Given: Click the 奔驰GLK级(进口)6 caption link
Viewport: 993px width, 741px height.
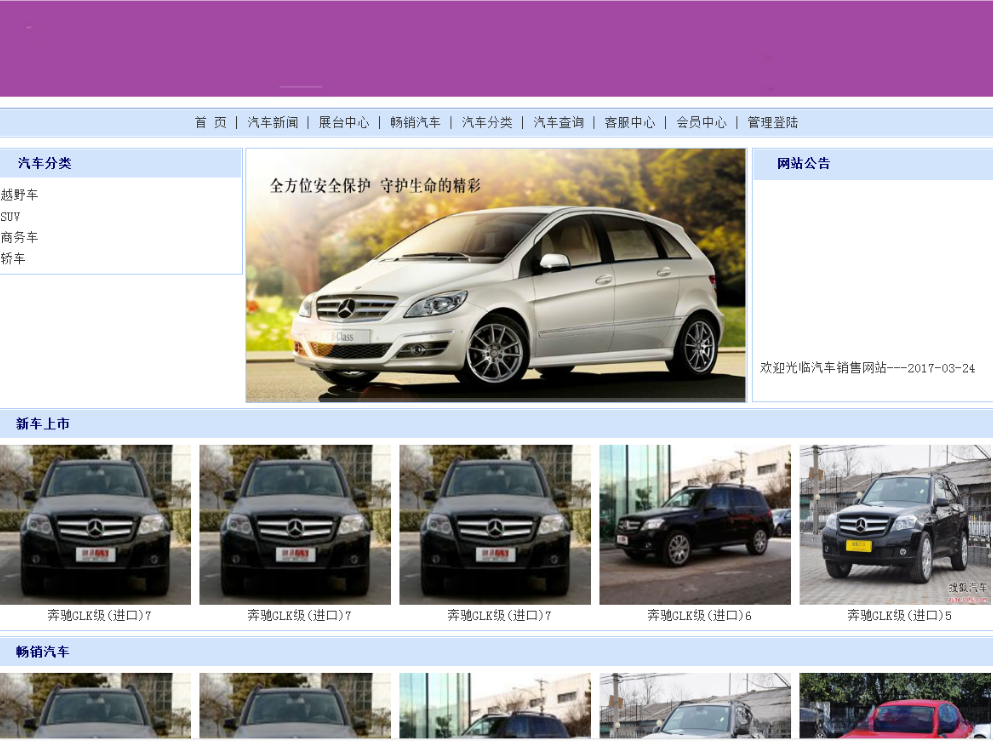Looking at the screenshot, I should tap(699, 615).
